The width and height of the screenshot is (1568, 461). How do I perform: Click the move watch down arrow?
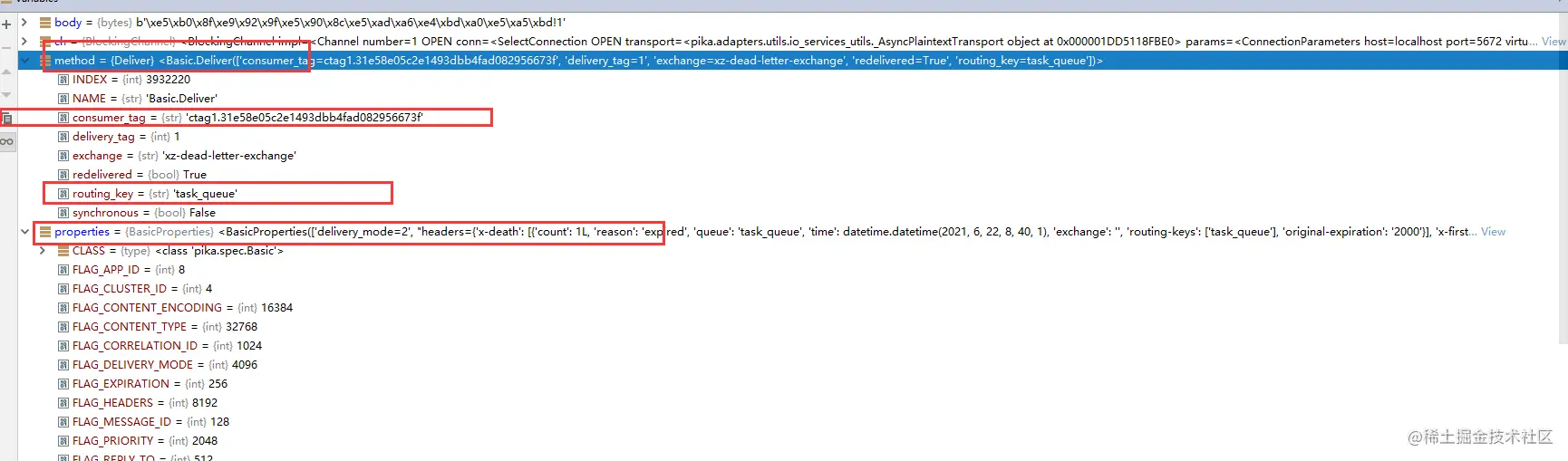coord(6,94)
